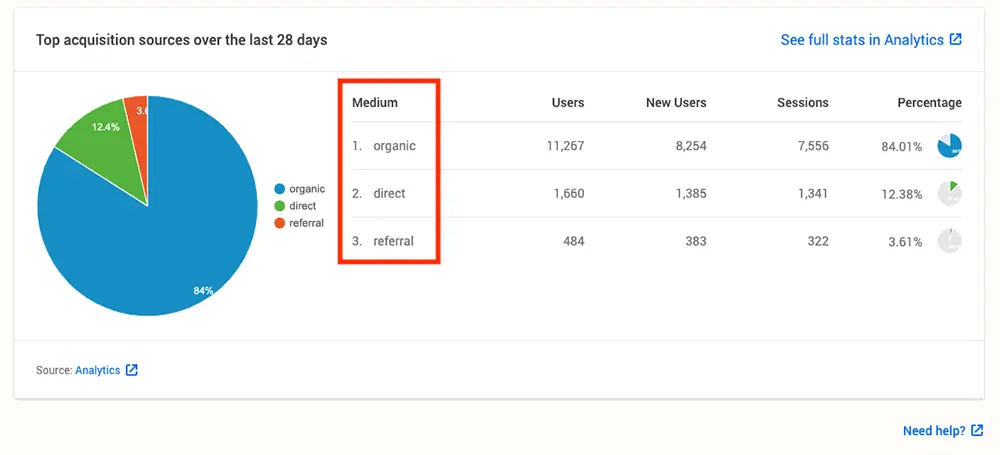Click external-link icon next to Source: Analytics
The height and width of the screenshot is (455, 1000).
[131, 369]
